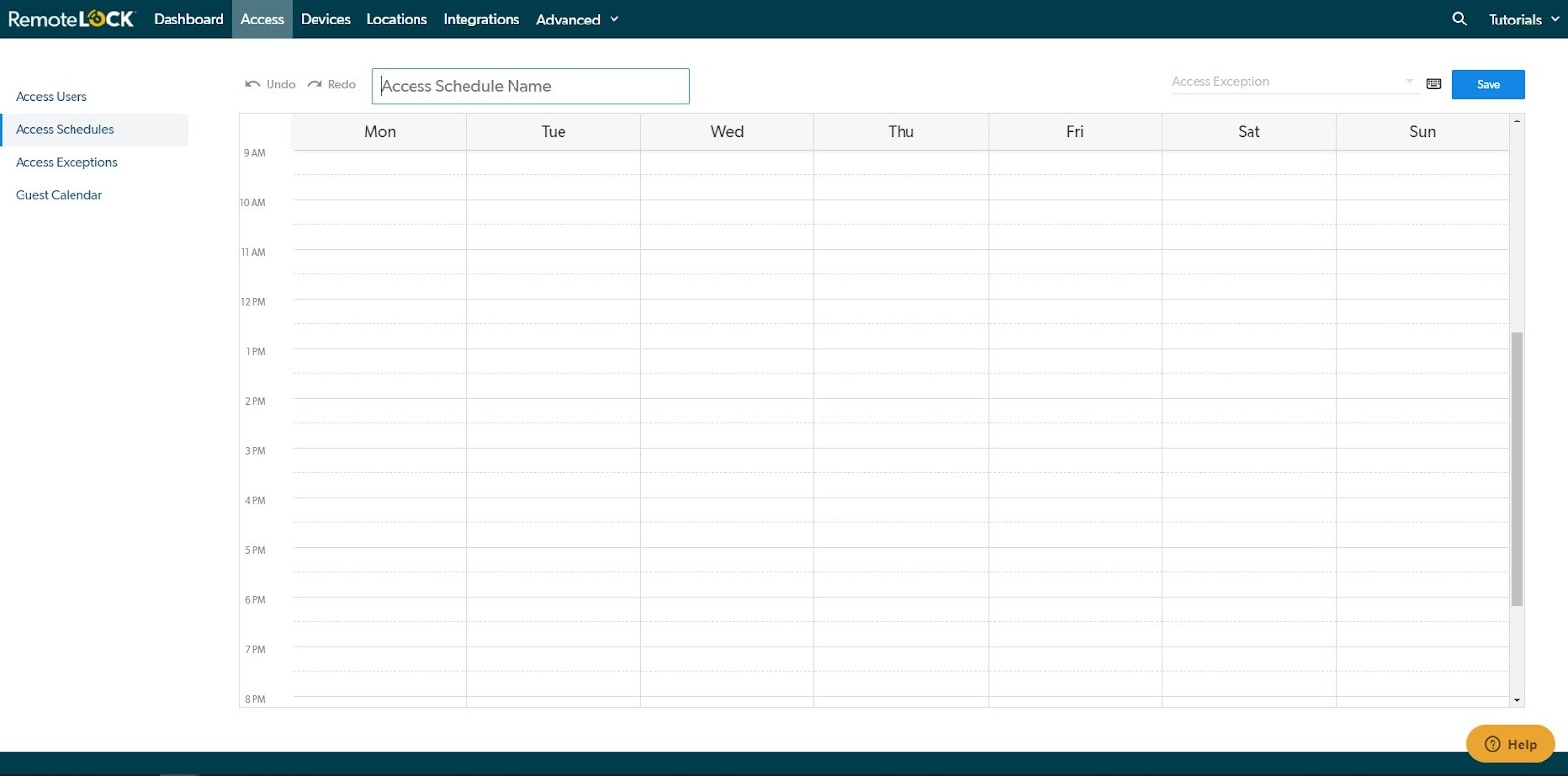Open the Integrations page

[481, 20]
